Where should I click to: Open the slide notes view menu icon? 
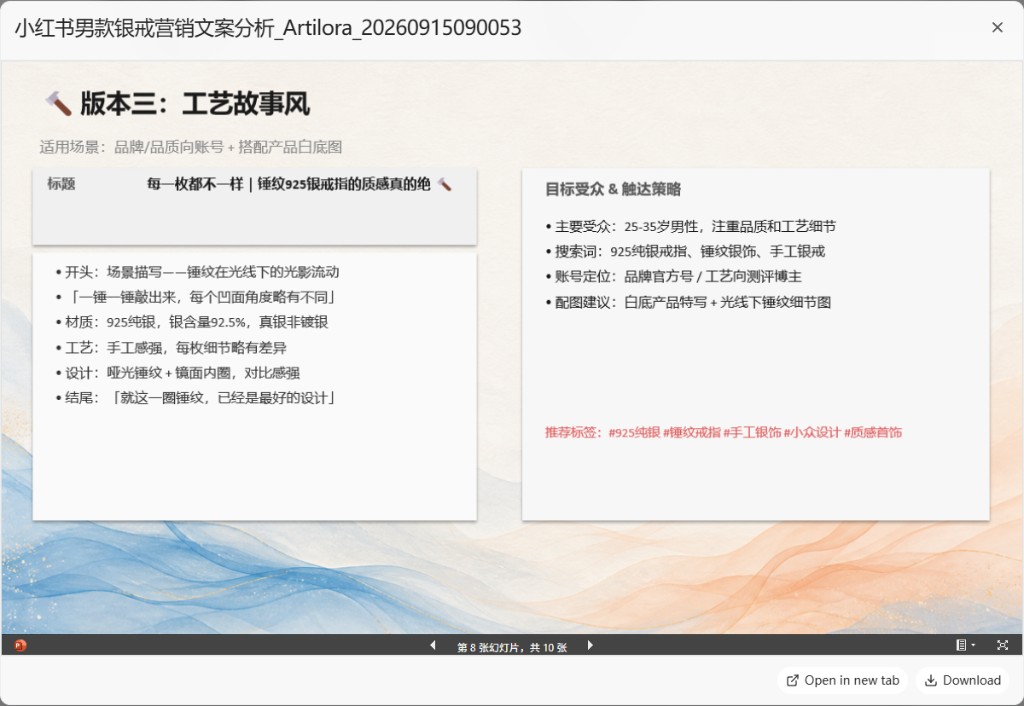click(x=965, y=645)
